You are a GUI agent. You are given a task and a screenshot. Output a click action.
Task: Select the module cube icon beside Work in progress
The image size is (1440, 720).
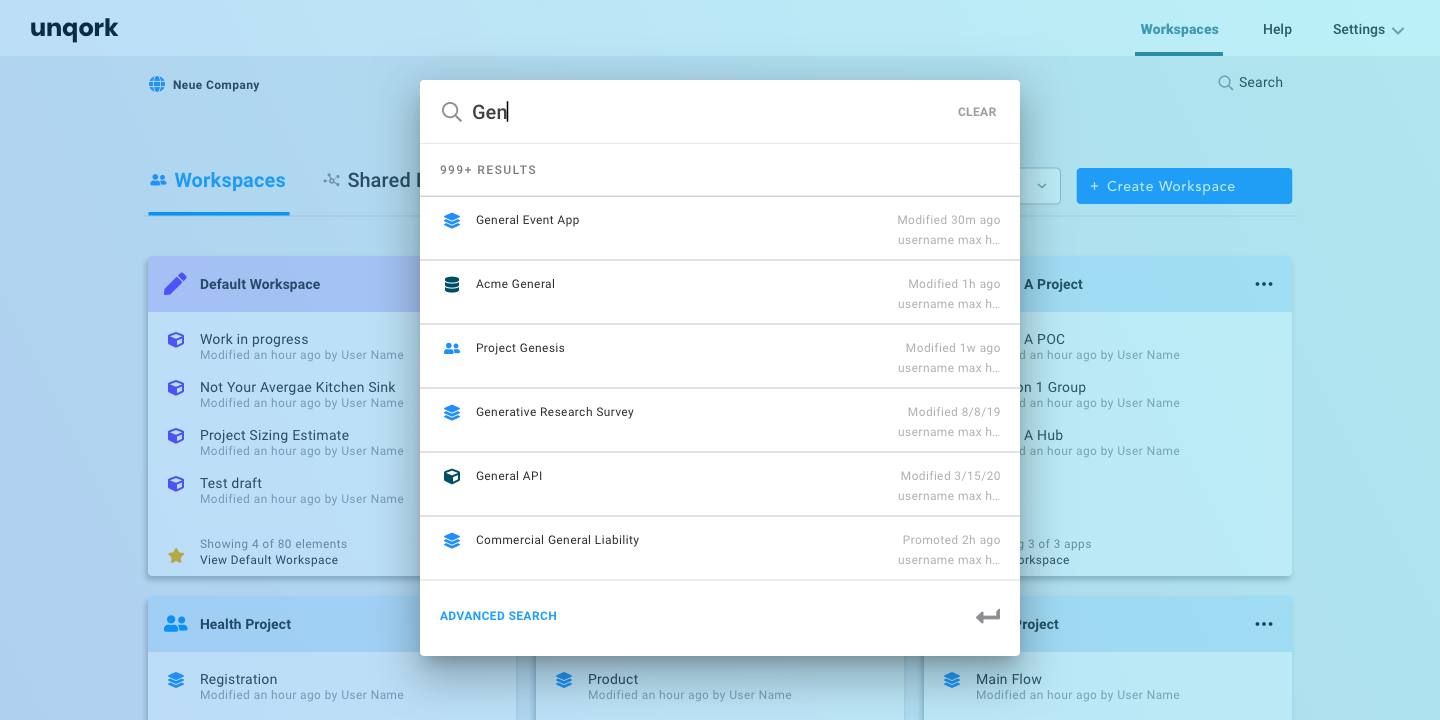(175, 340)
